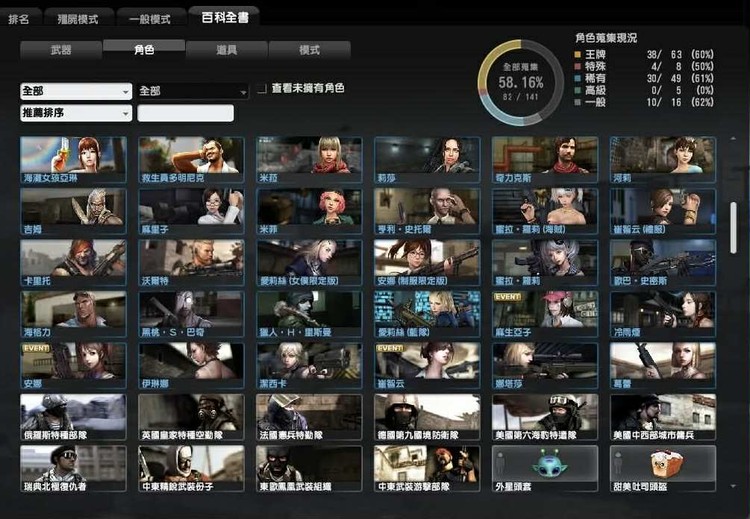Open the 獵人·H·里斯曼 character card
This screenshot has height=519, width=750.
(309, 314)
